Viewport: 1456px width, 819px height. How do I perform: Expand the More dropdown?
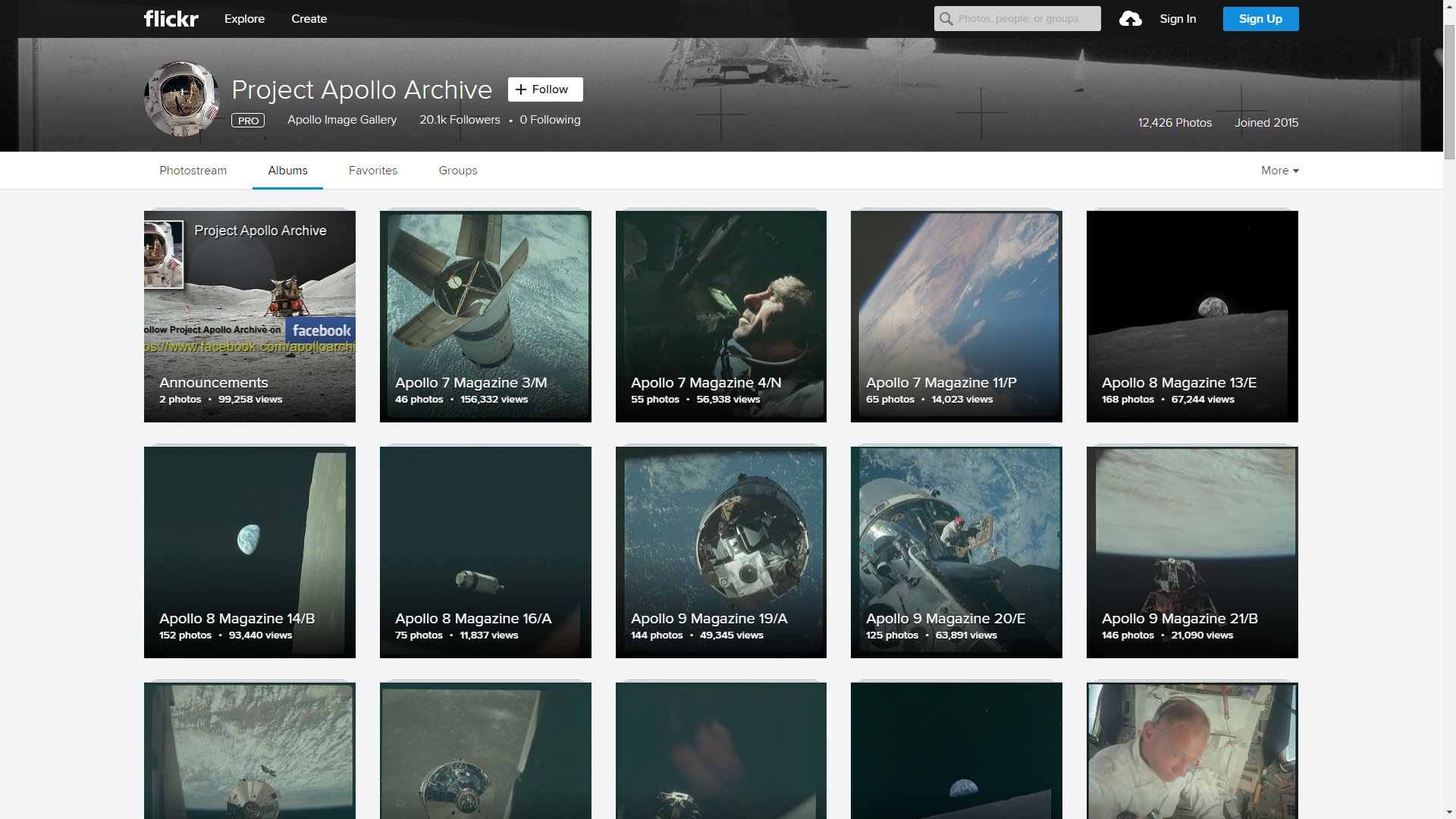1280,171
